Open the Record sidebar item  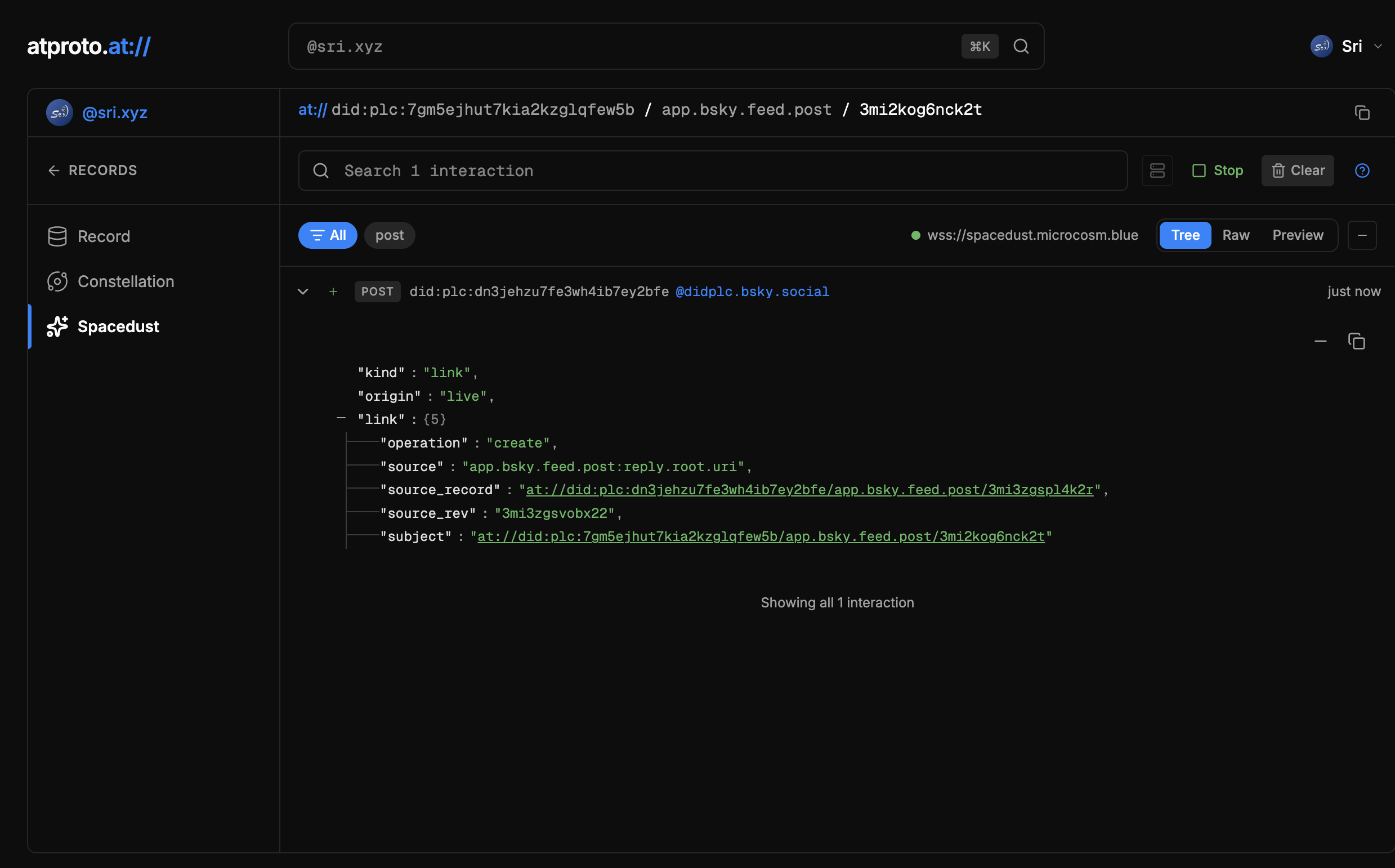[x=104, y=236]
